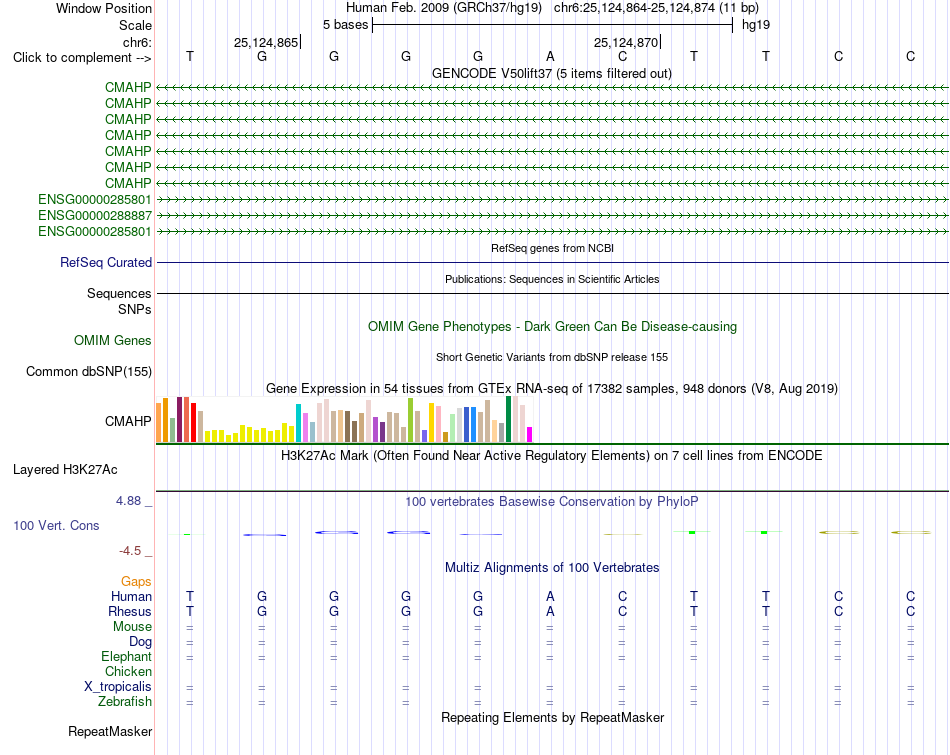Screen dimensions: 950x755
Task: Click the 'Sequences' track label
Action: click(119, 293)
